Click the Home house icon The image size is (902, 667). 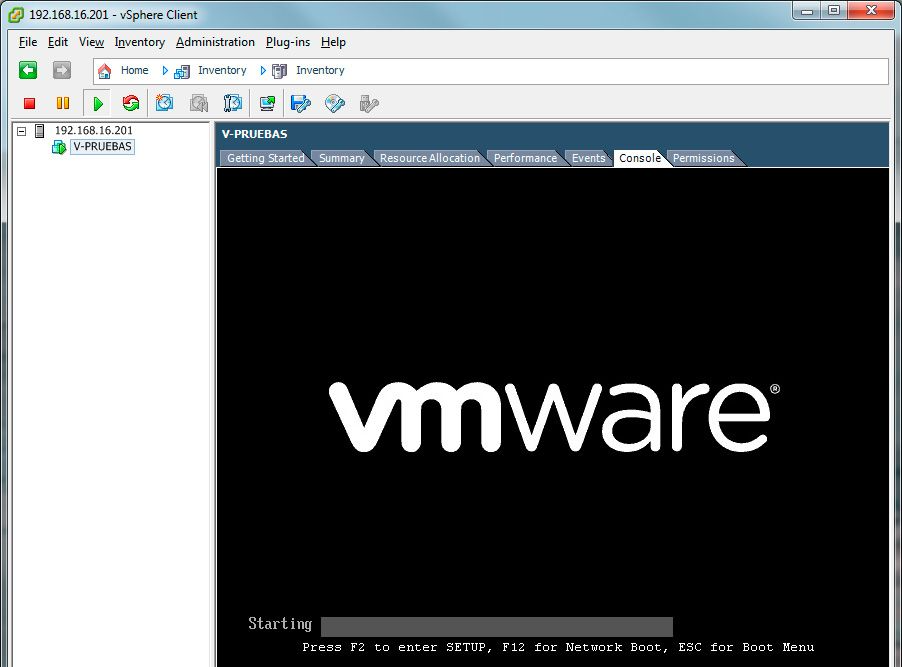click(x=104, y=71)
